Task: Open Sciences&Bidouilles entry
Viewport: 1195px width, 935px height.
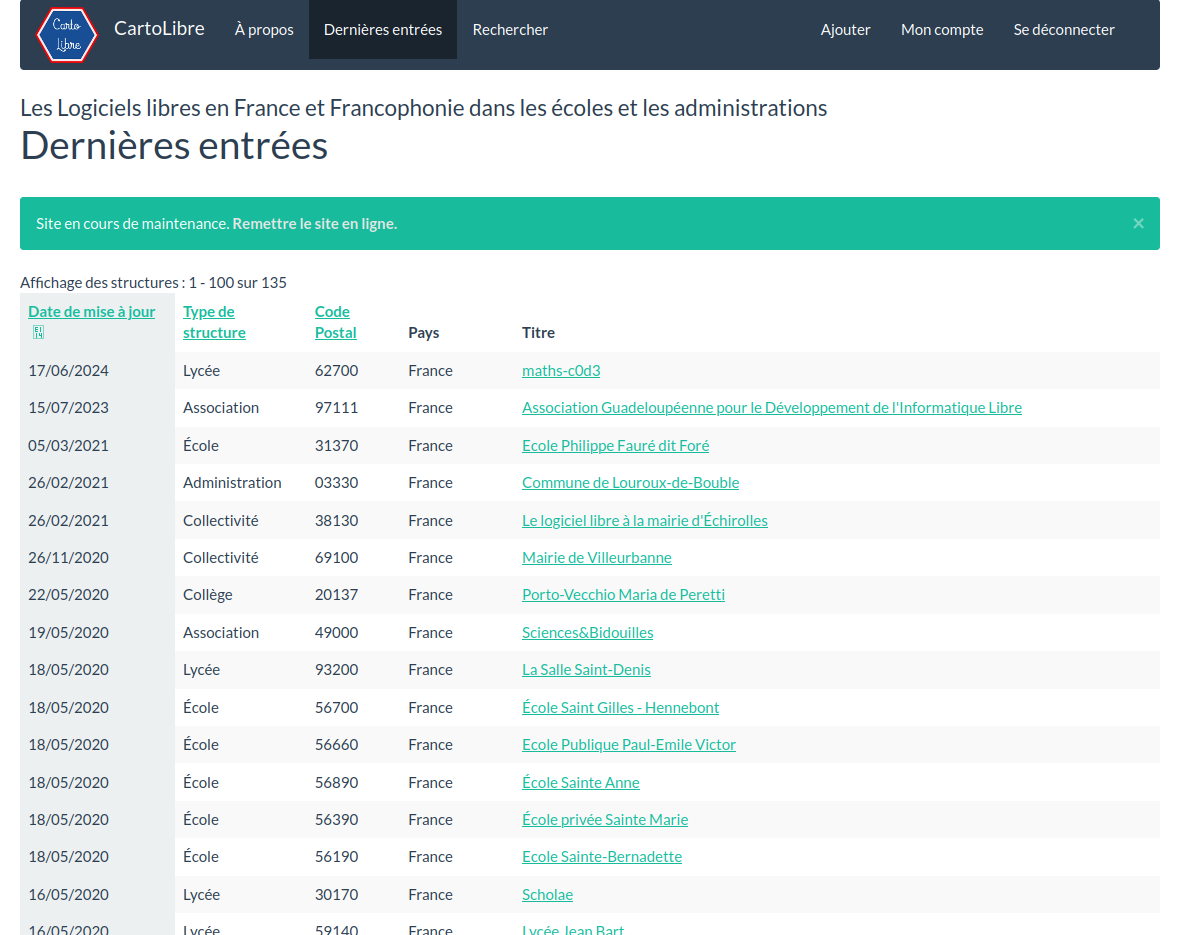Action: pos(587,633)
